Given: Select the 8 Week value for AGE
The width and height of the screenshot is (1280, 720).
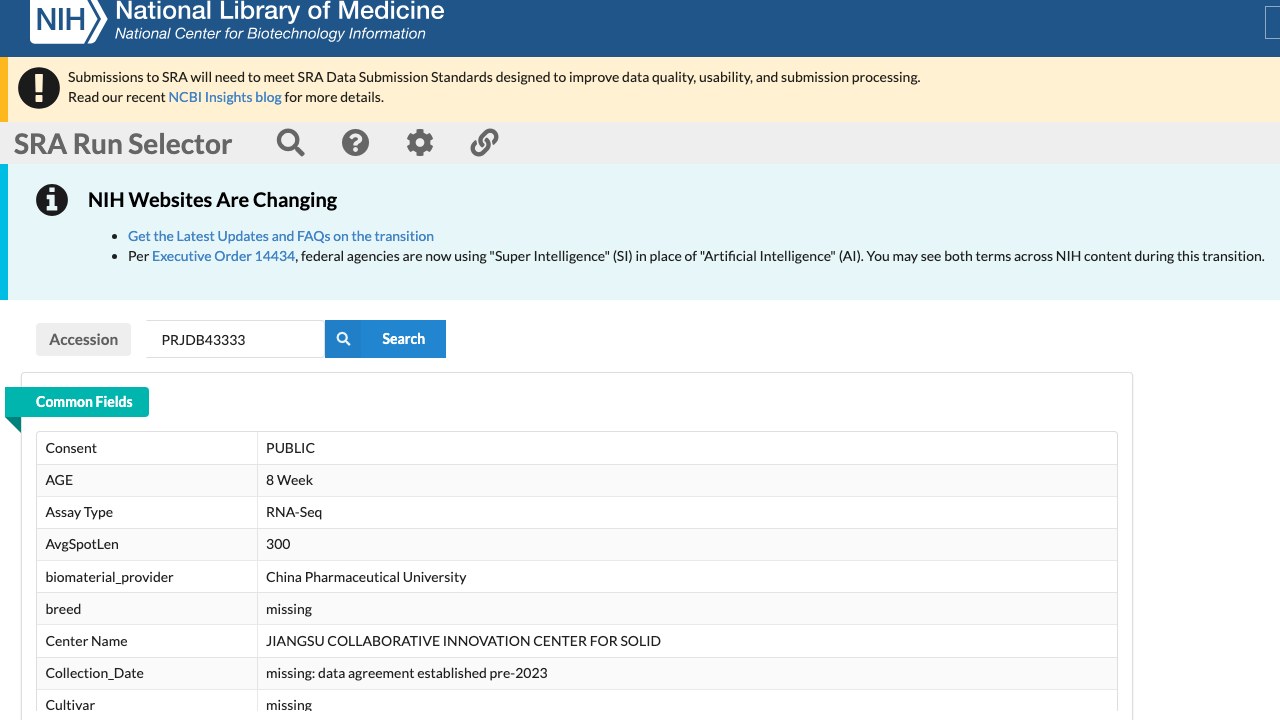Looking at the screenshot, I should [x=290, y=480].
